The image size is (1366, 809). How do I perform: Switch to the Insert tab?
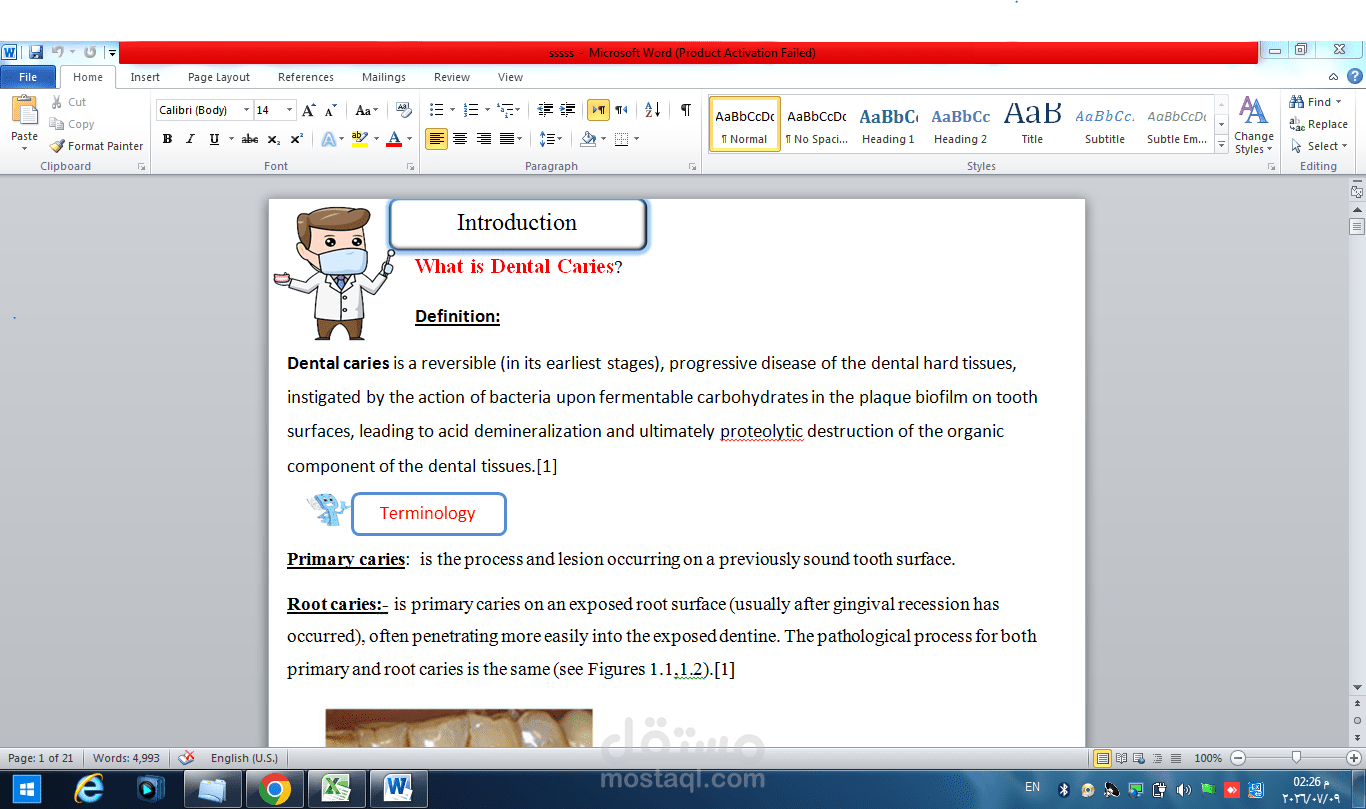pyautogui.click(x=145, y=77)
